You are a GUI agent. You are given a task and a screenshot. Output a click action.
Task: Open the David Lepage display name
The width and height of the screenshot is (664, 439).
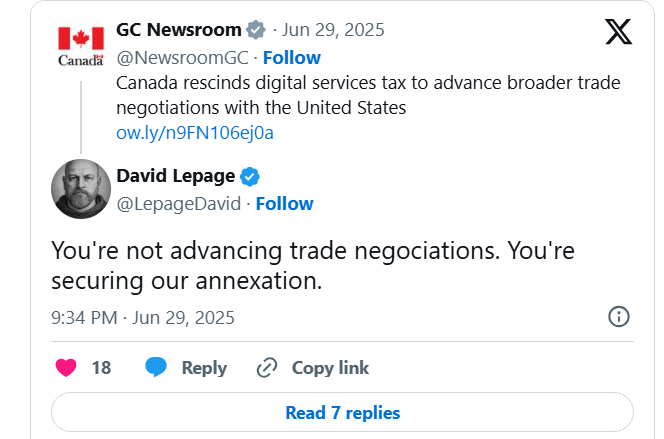176,176
